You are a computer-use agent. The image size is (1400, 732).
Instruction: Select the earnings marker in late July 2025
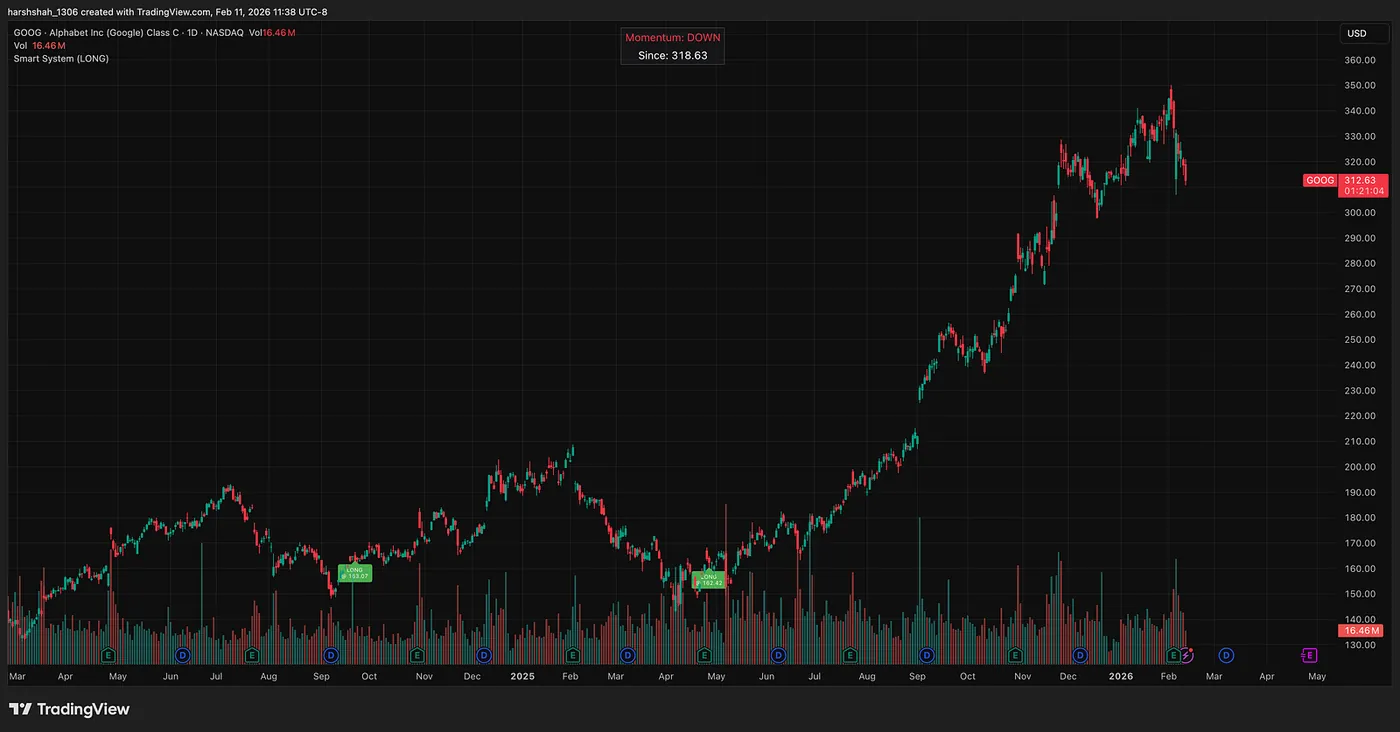click(850, 655)
